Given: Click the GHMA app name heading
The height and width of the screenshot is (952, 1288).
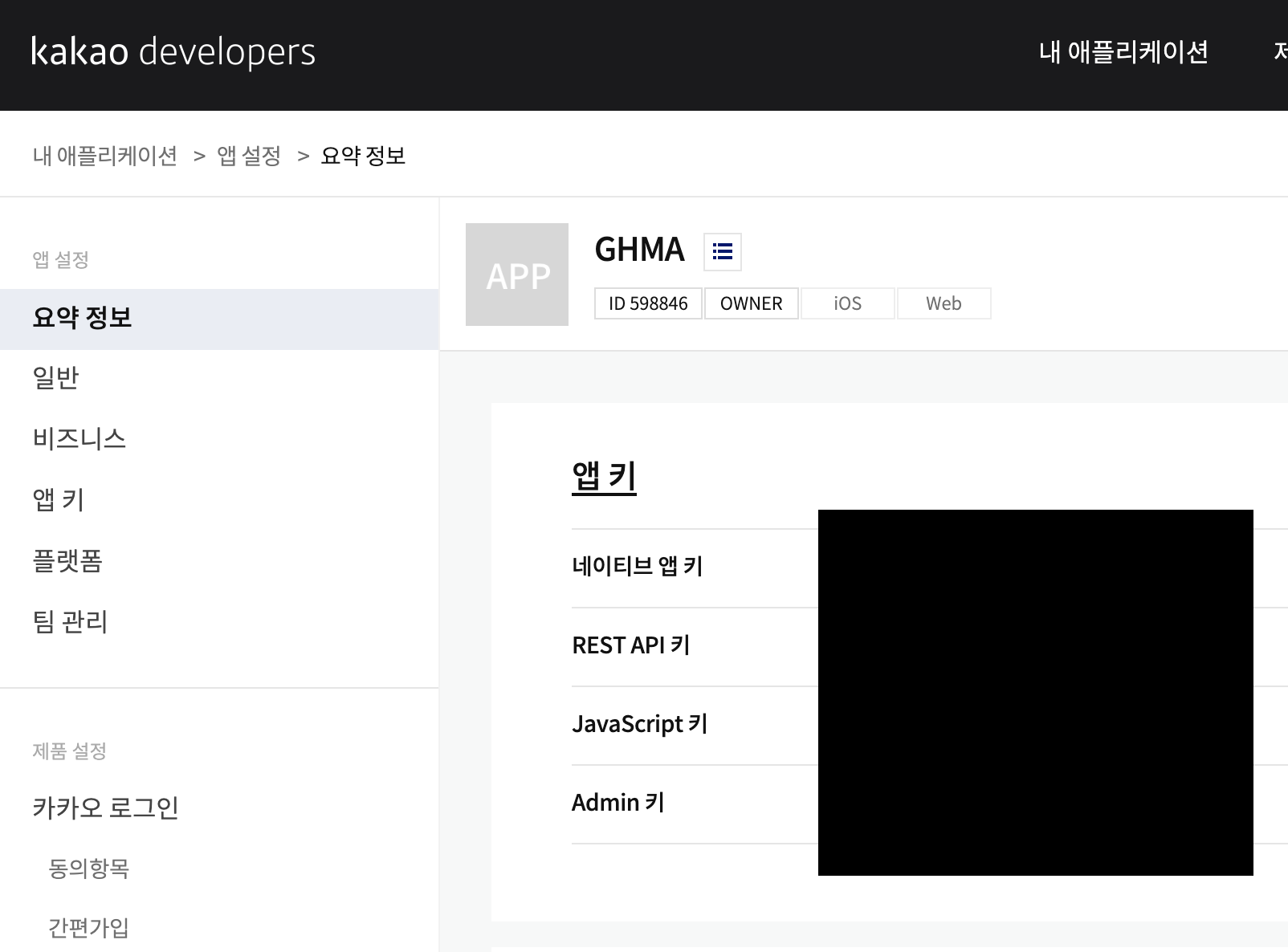Looking at the screenshot, I should (639, 250).
